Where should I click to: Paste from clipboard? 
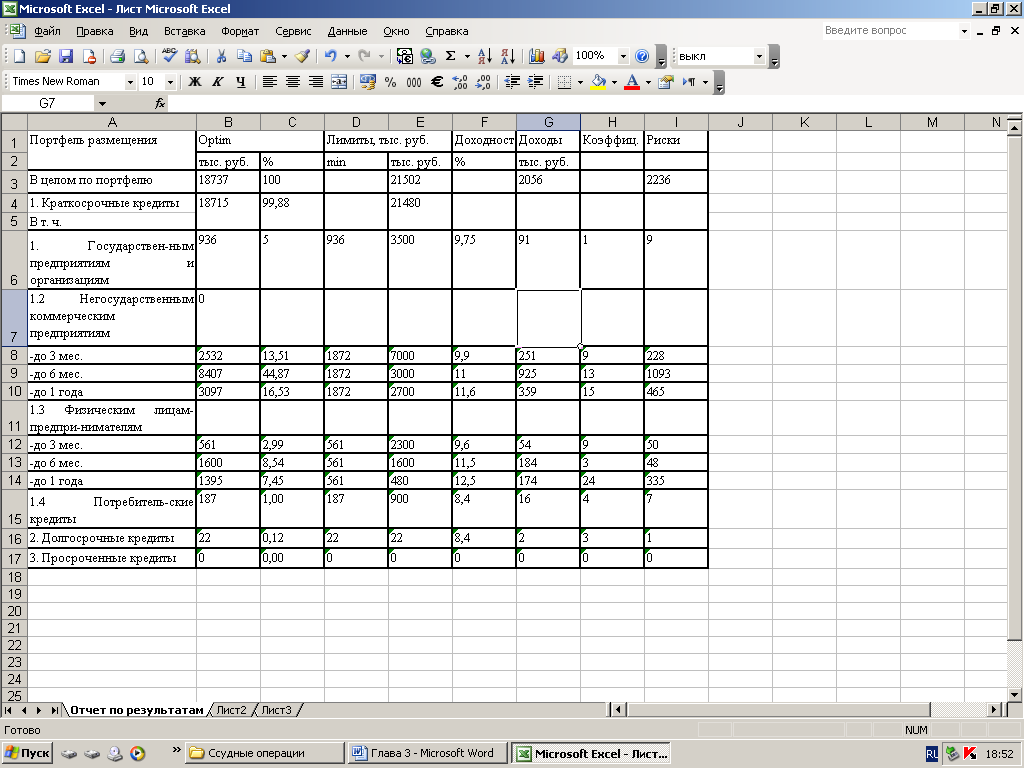pos(268,57)
